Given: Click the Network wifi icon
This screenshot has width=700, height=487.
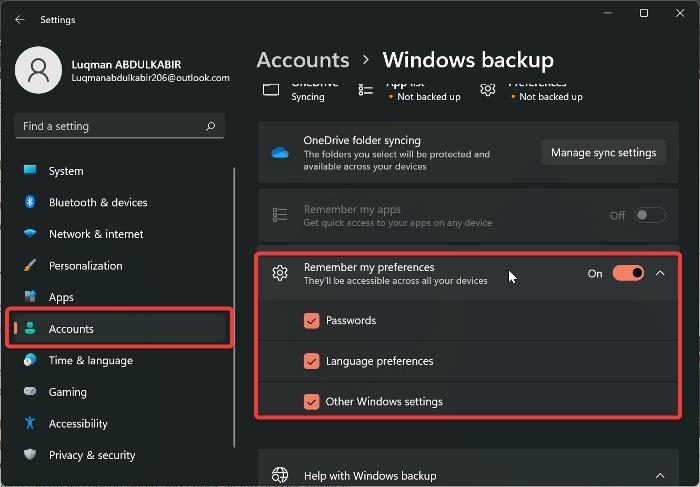Looking at the screenshot, I should coord(30,233).
